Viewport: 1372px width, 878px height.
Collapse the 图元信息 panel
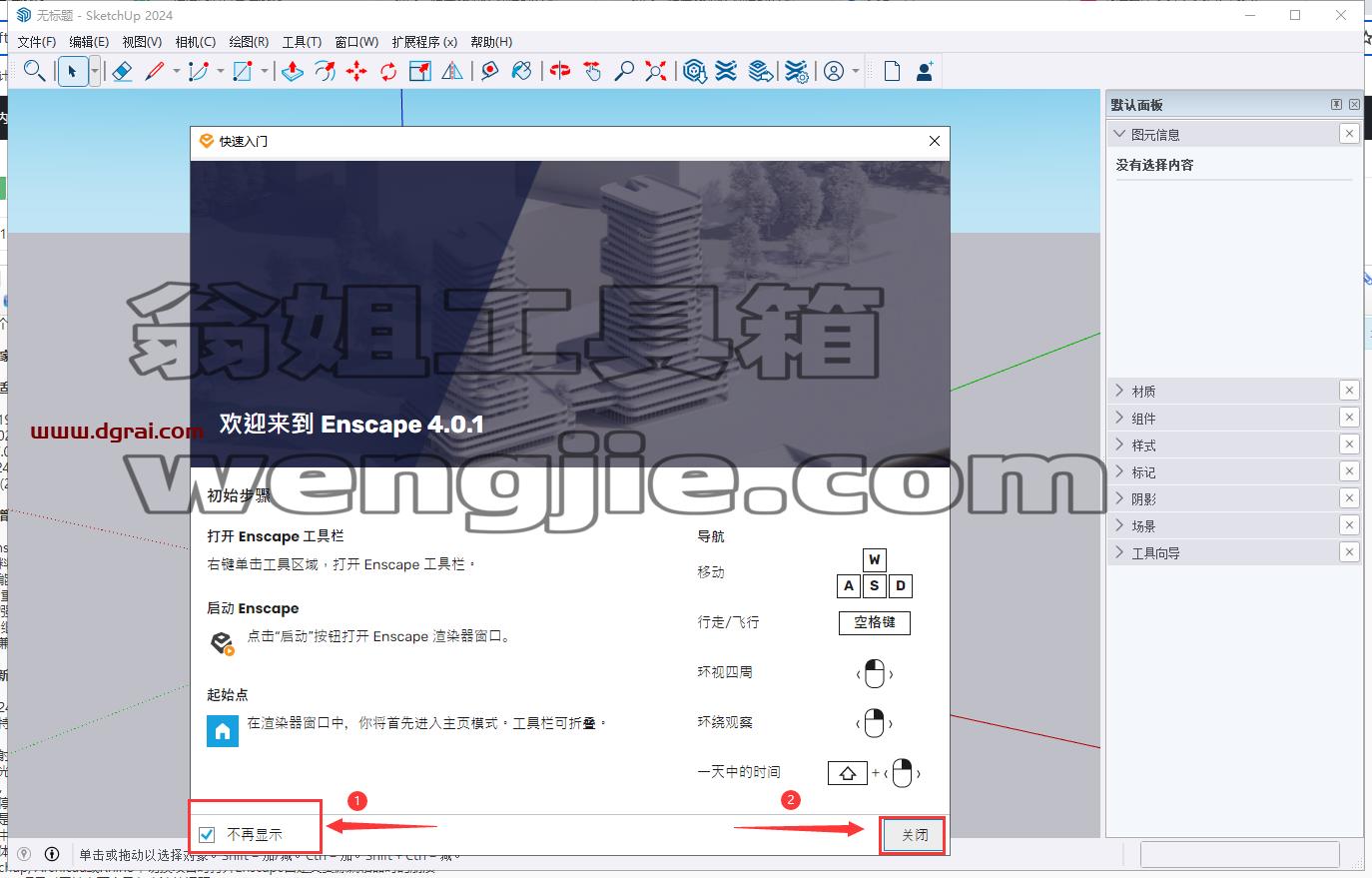pos(1119,134)
